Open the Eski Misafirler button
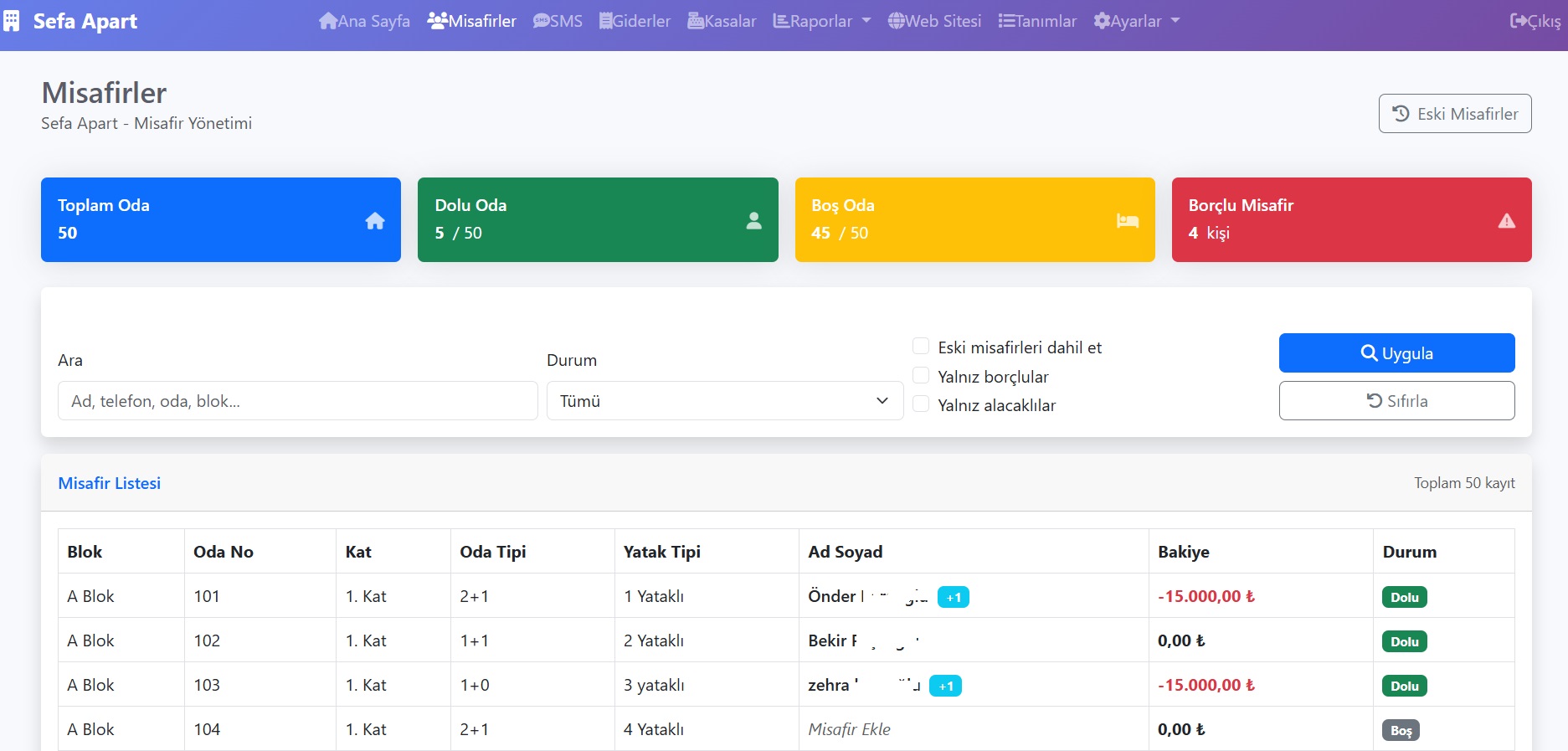 (1455, 114)
